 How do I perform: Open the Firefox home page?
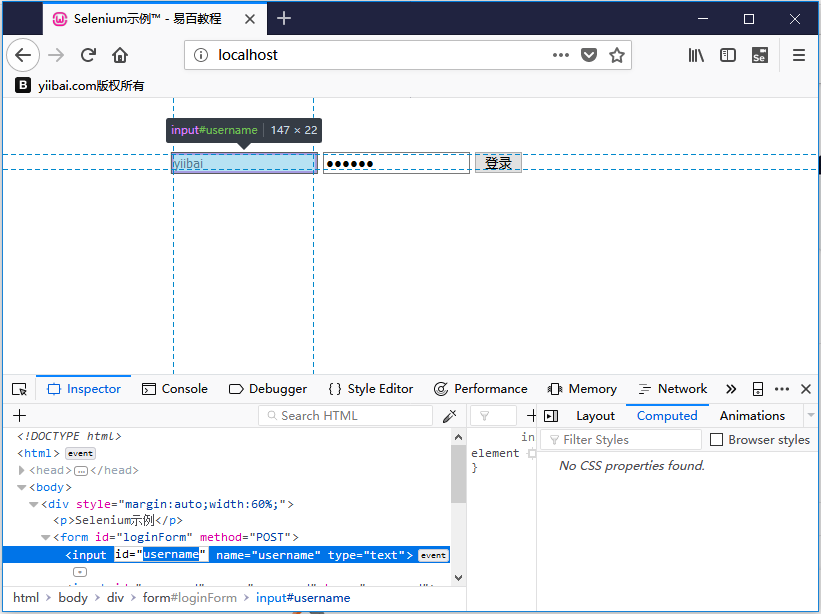point(120,55)
